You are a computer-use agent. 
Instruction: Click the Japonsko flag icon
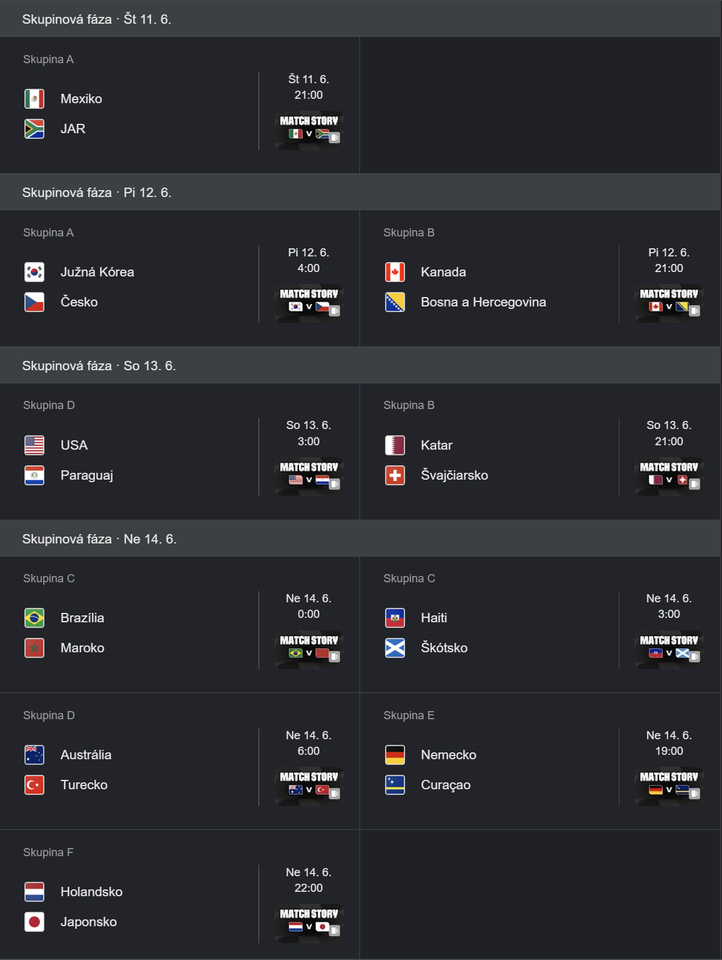[x=34, y=922]
